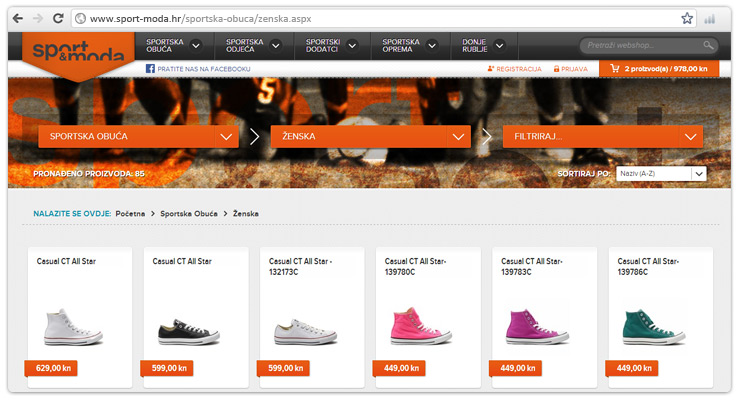Reload the page with the refresh icon
This screenshot has height=400, width=740.
tap(58, 18)
